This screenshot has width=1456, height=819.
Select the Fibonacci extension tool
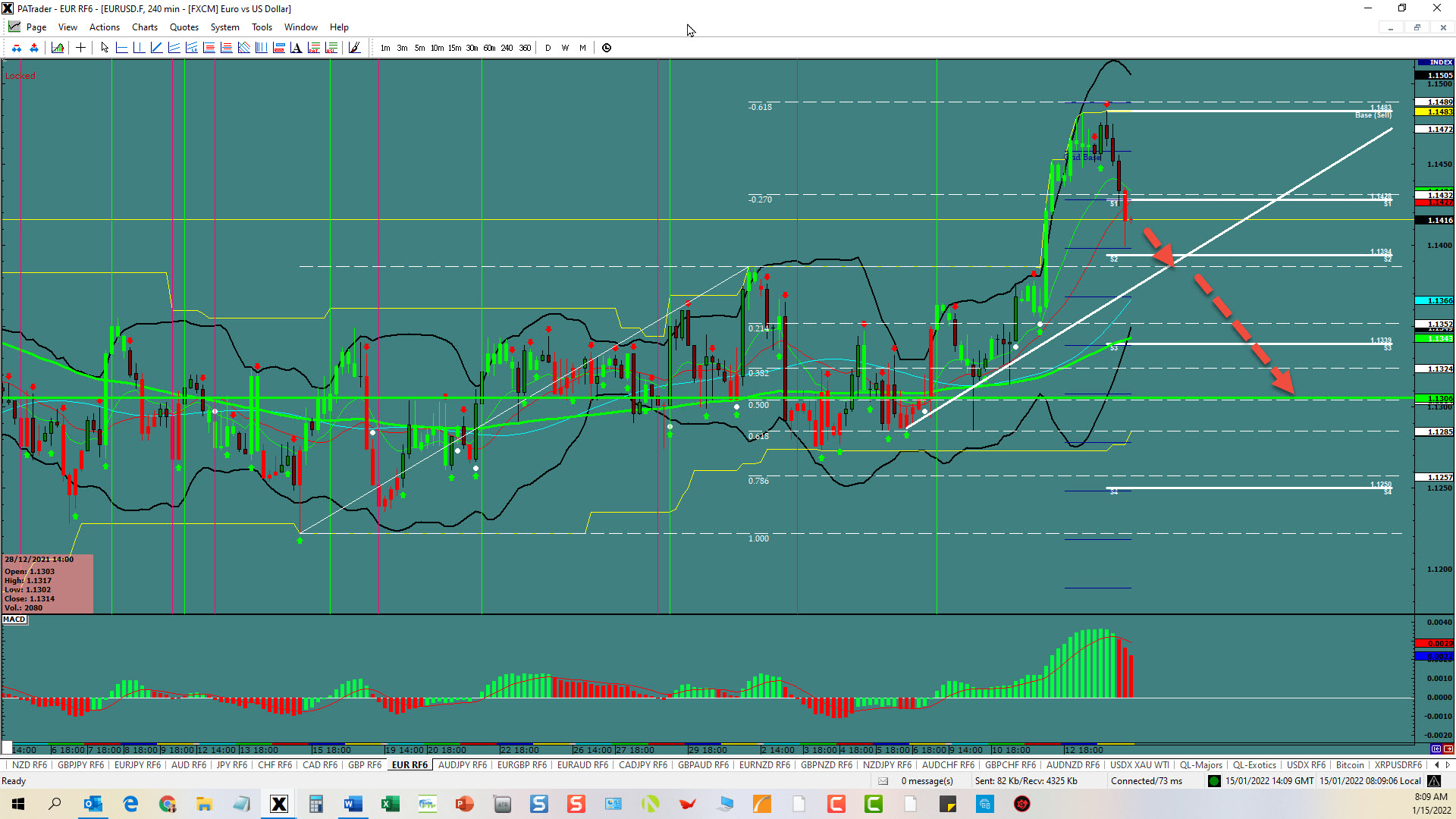(227, 48)
